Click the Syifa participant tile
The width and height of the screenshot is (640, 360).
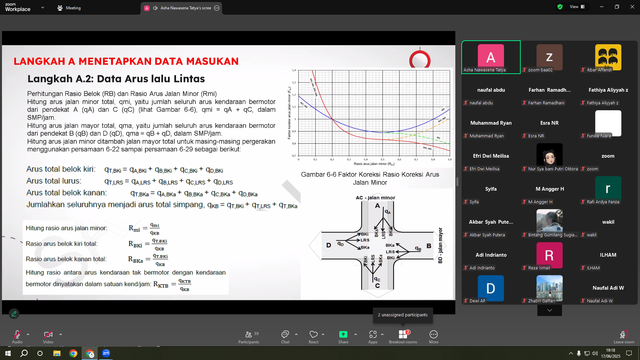pos(491,190)
